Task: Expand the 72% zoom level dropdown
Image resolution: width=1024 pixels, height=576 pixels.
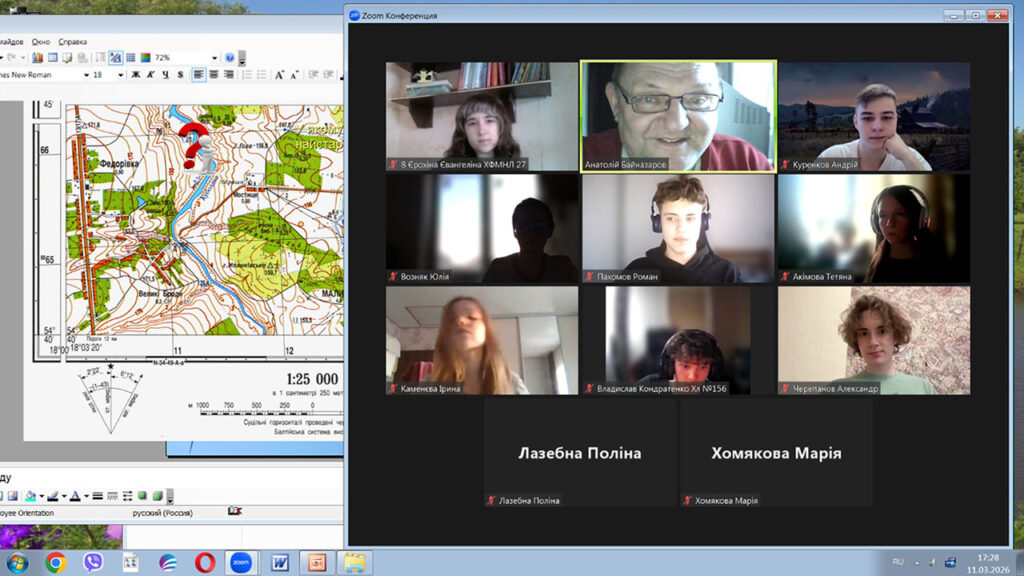Action: point(214,58)
